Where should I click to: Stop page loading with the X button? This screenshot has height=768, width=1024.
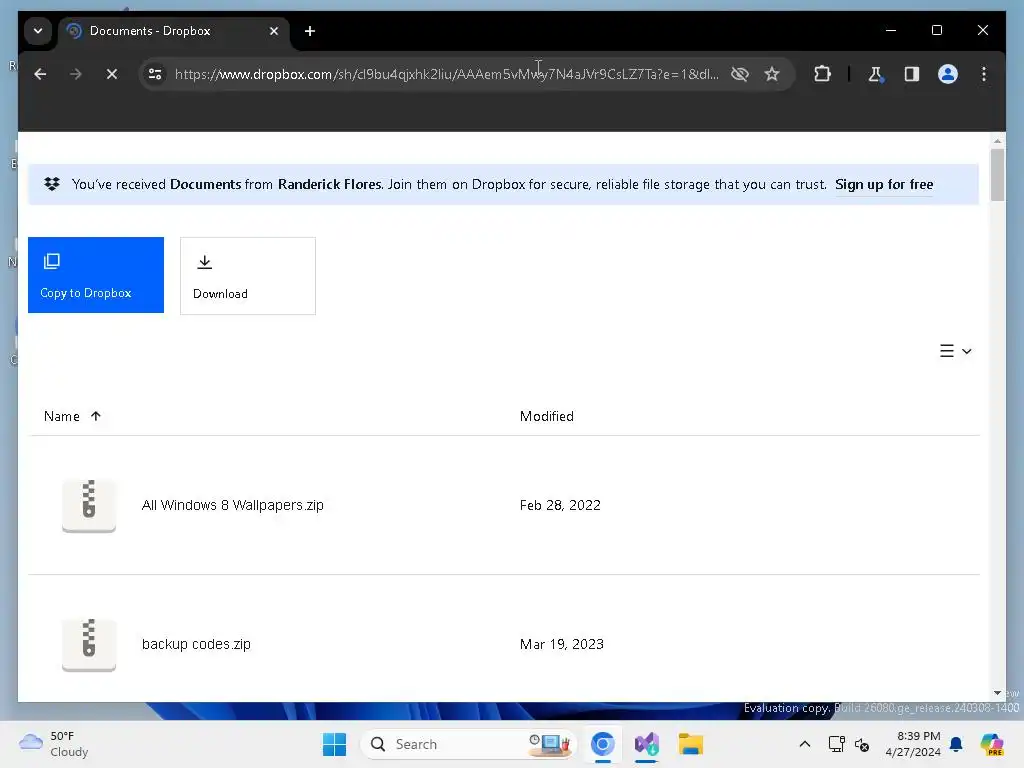112,74
